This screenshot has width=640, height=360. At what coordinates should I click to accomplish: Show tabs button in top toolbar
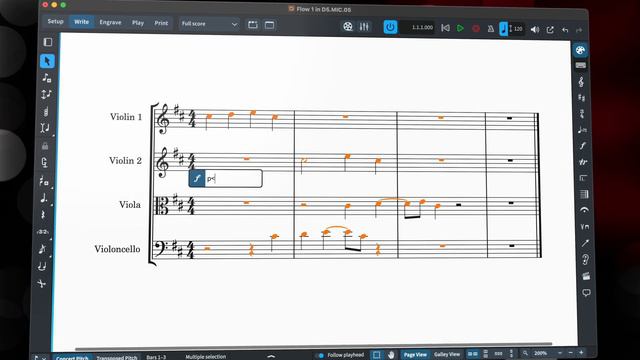click(253, 25)
